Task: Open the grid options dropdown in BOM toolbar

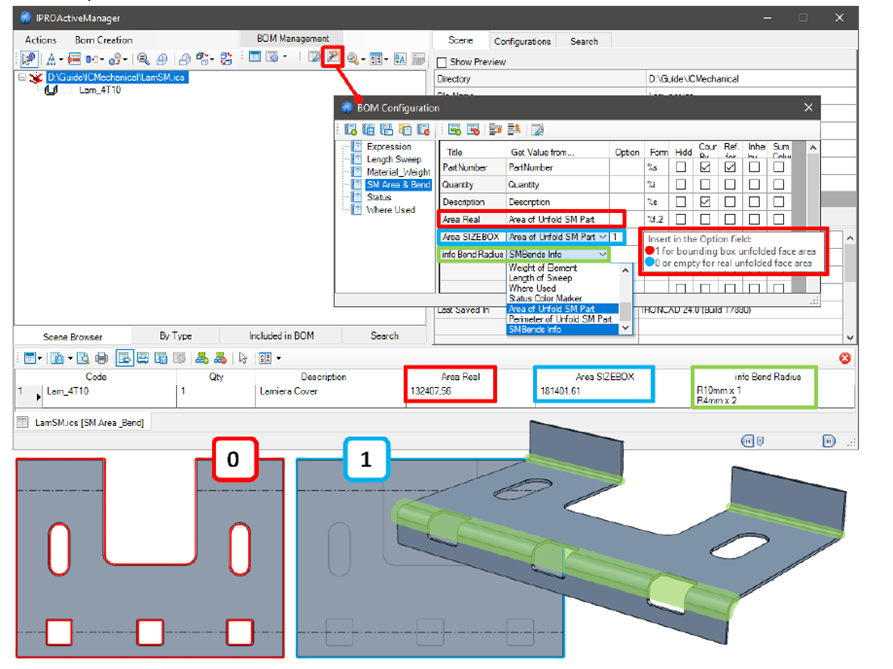Action: click(278, 358)
